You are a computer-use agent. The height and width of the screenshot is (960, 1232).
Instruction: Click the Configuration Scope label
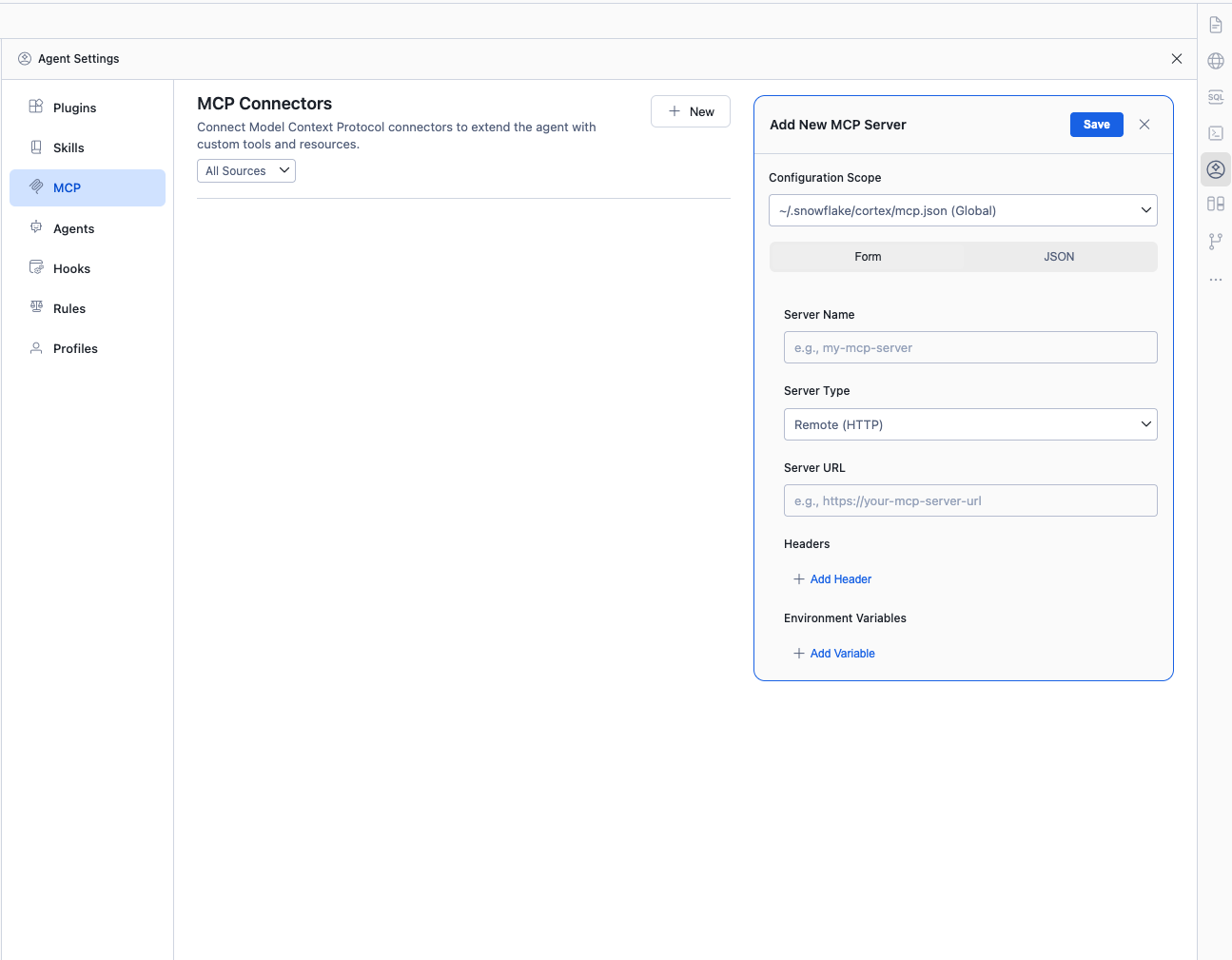(825, 178)
